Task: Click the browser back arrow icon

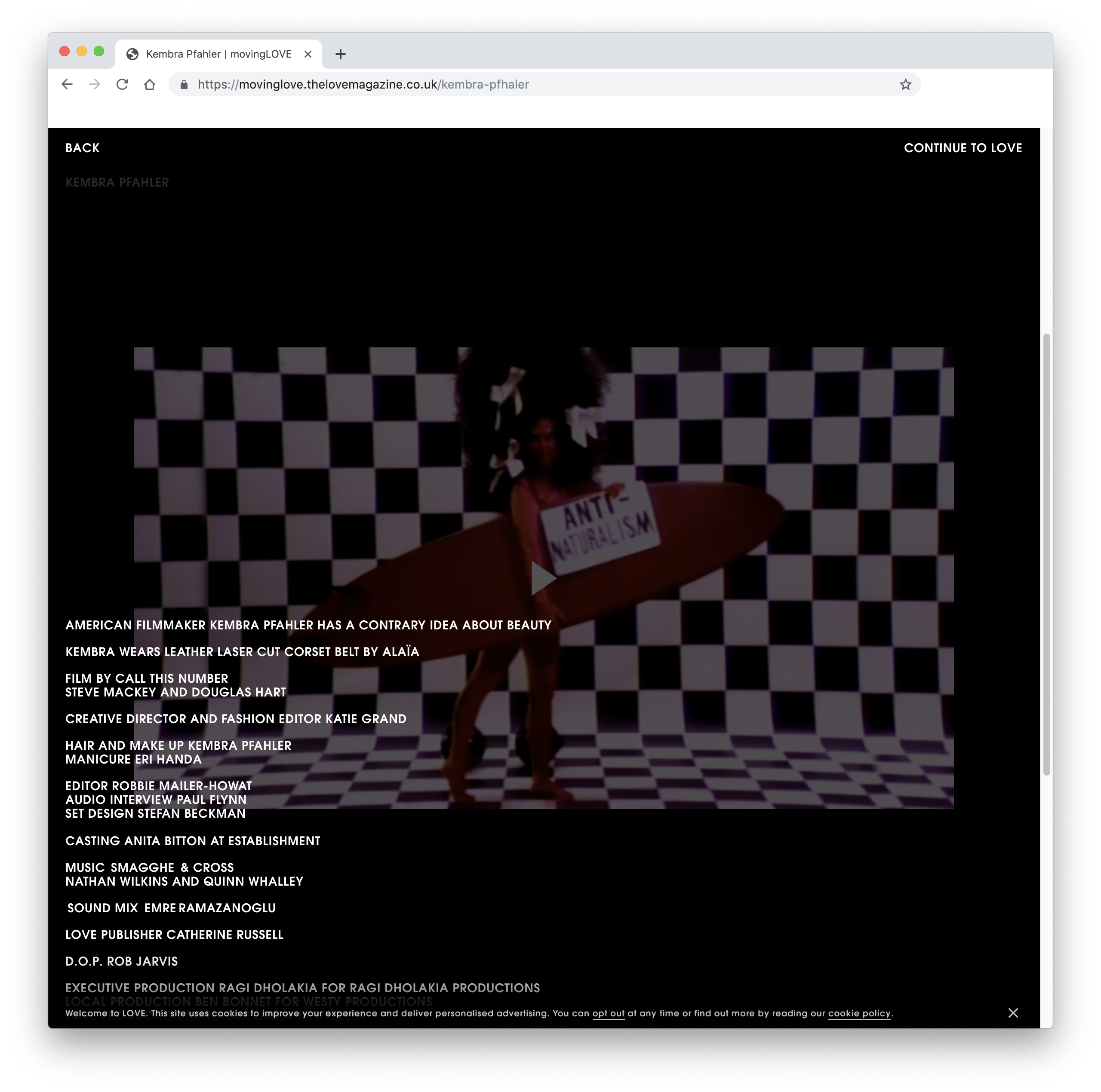Action: (67, 84)
